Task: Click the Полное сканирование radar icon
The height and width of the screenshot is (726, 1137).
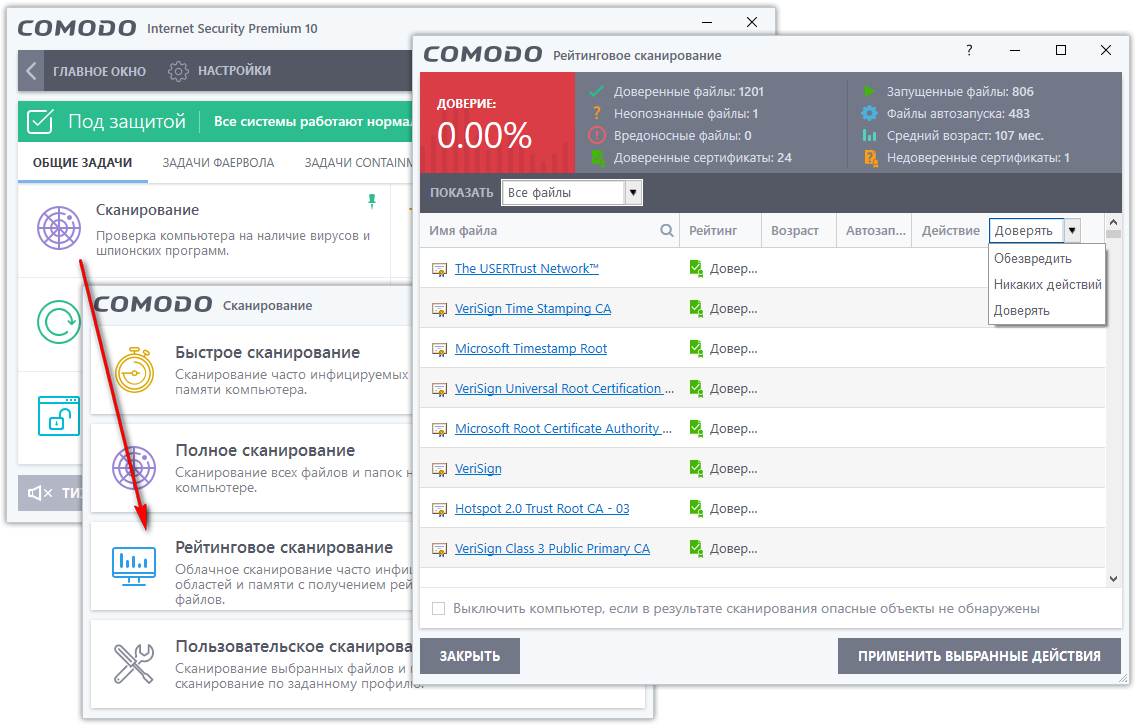Action: (134, 468)
